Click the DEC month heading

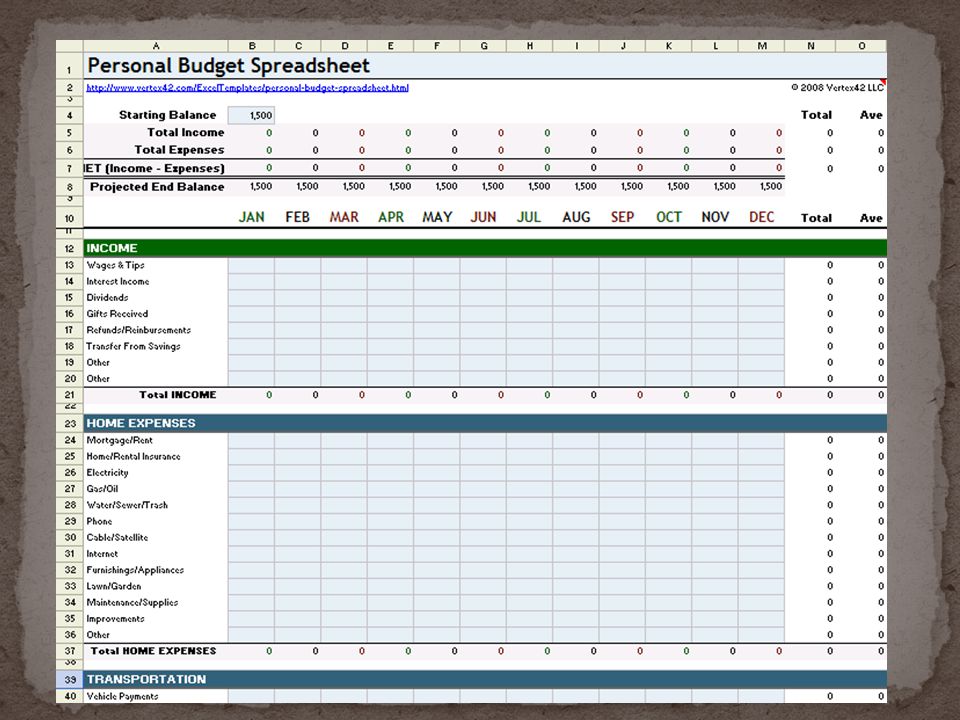tap(762, 217)
